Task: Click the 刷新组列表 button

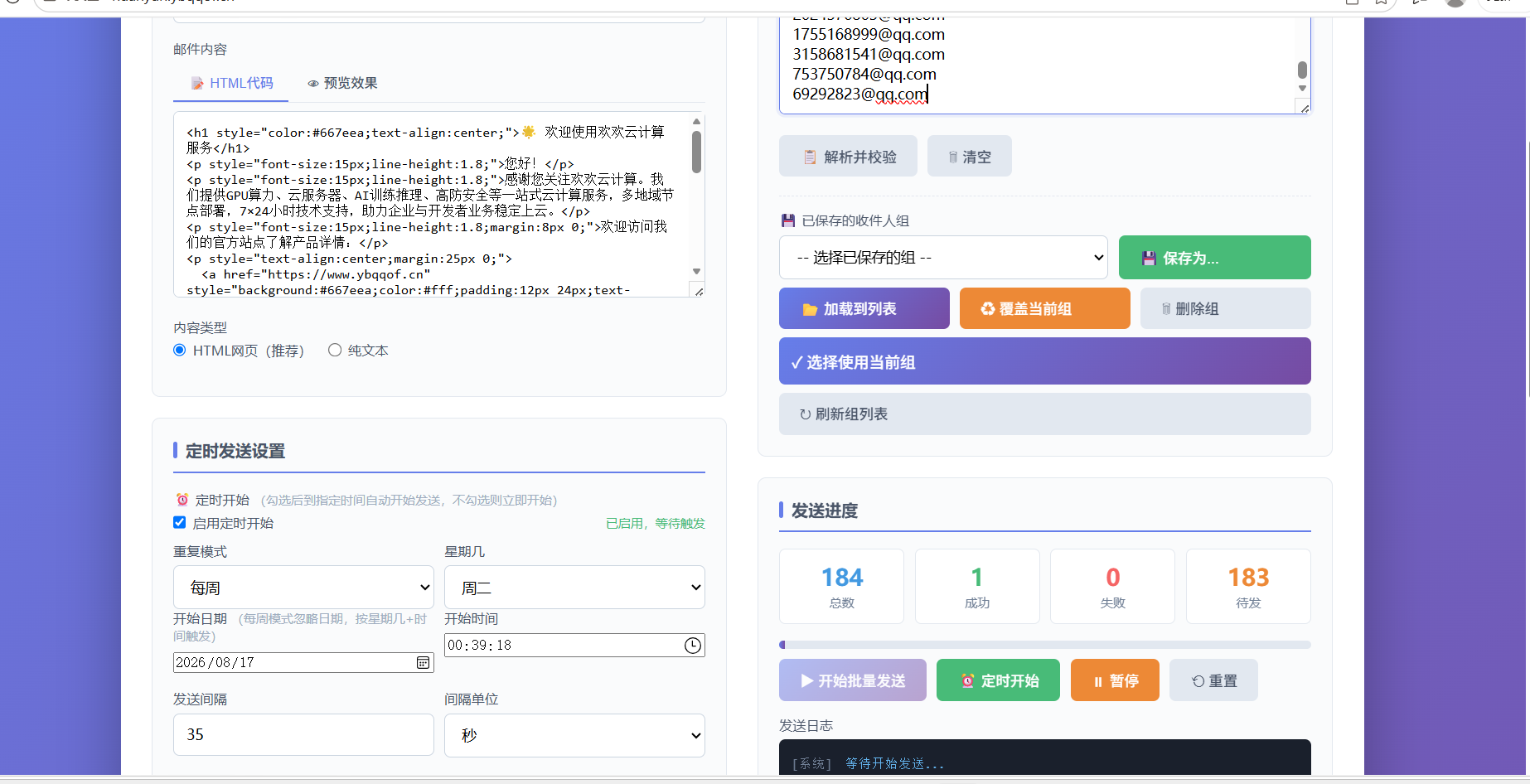Action: pyautogui.click(x=1044, y=414)
